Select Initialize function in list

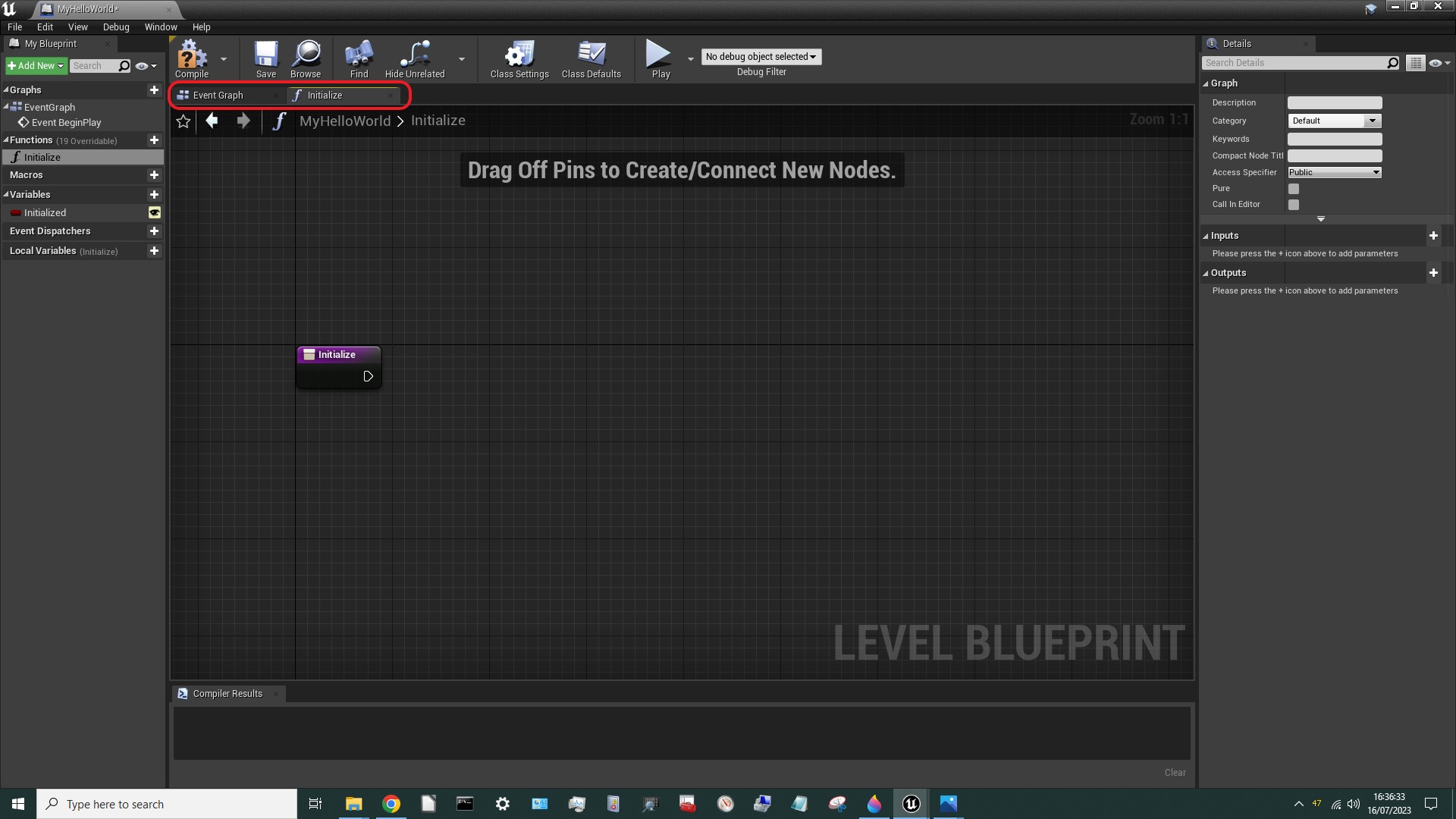(x=82, y=157)
